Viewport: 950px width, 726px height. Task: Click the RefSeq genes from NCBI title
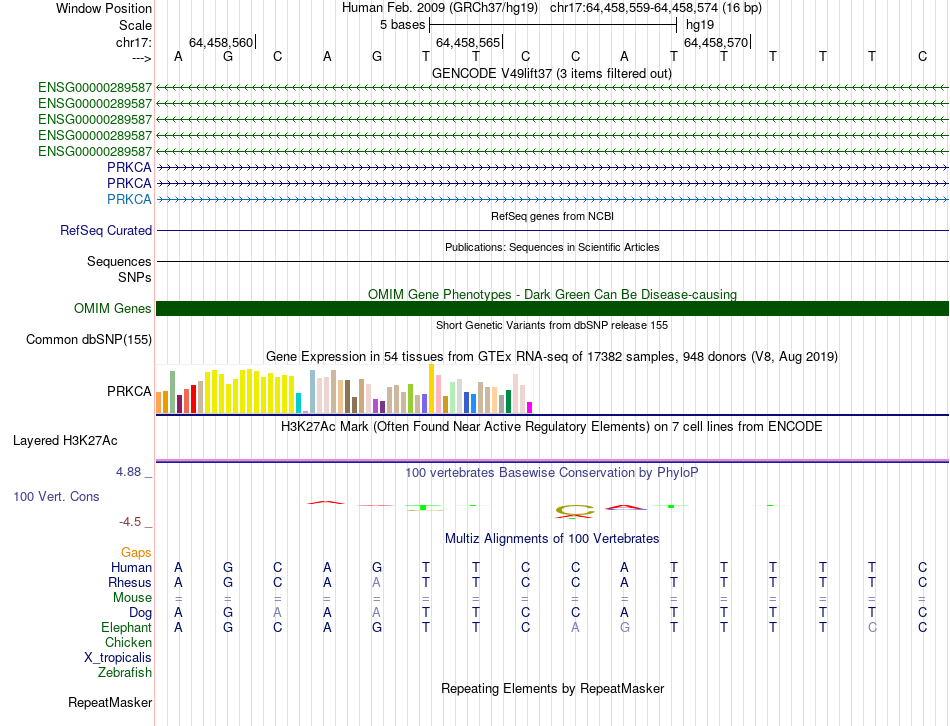pos(552,216)
